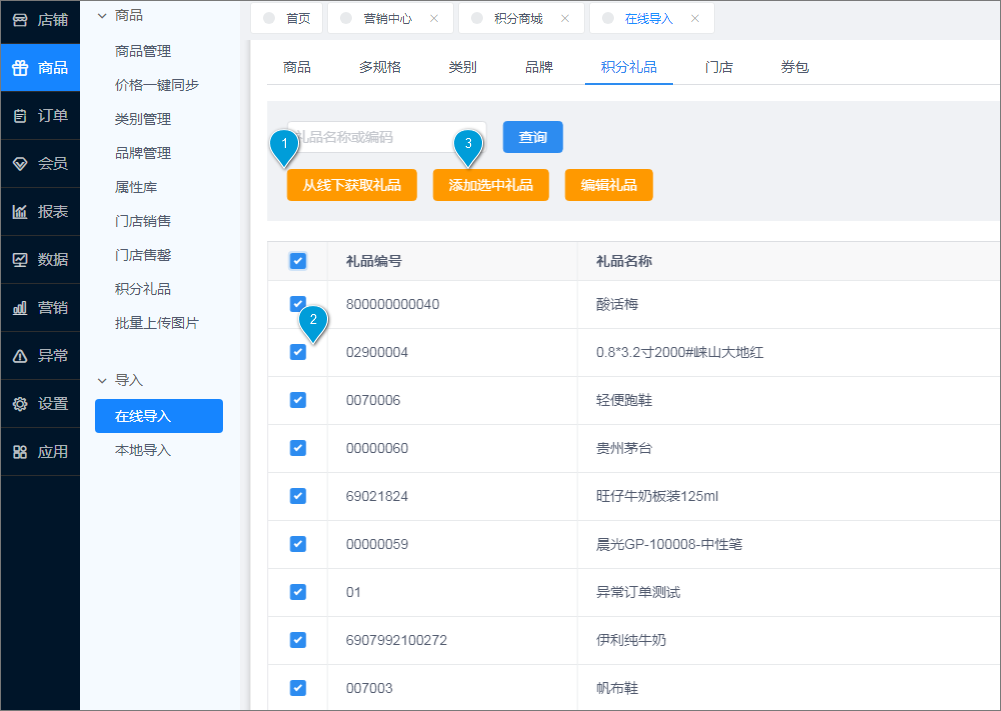Click the 礼品名称 column header
Image resolution: width=1001 pixels, height=711 pixels.
(x=624, y=261)
